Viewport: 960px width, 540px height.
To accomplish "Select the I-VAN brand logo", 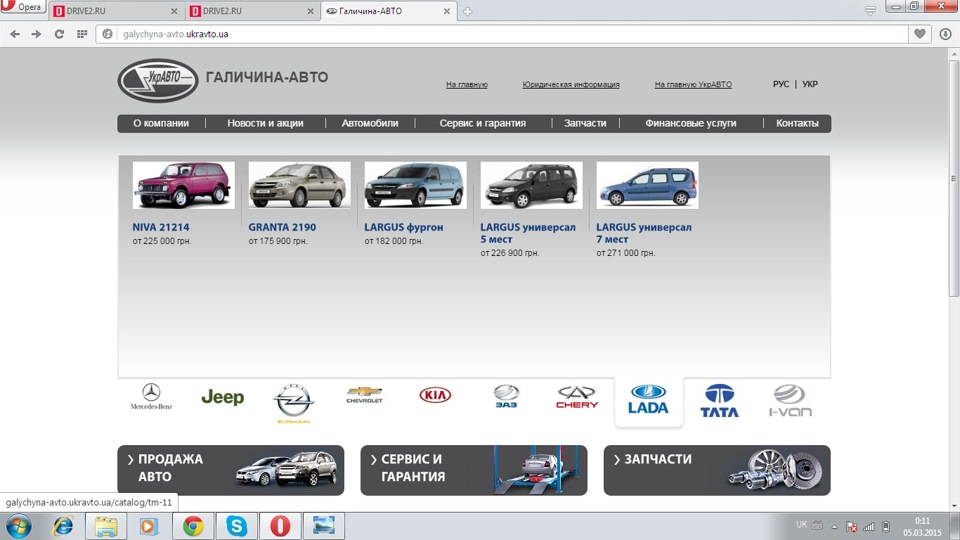I will (x=790, y=401).
